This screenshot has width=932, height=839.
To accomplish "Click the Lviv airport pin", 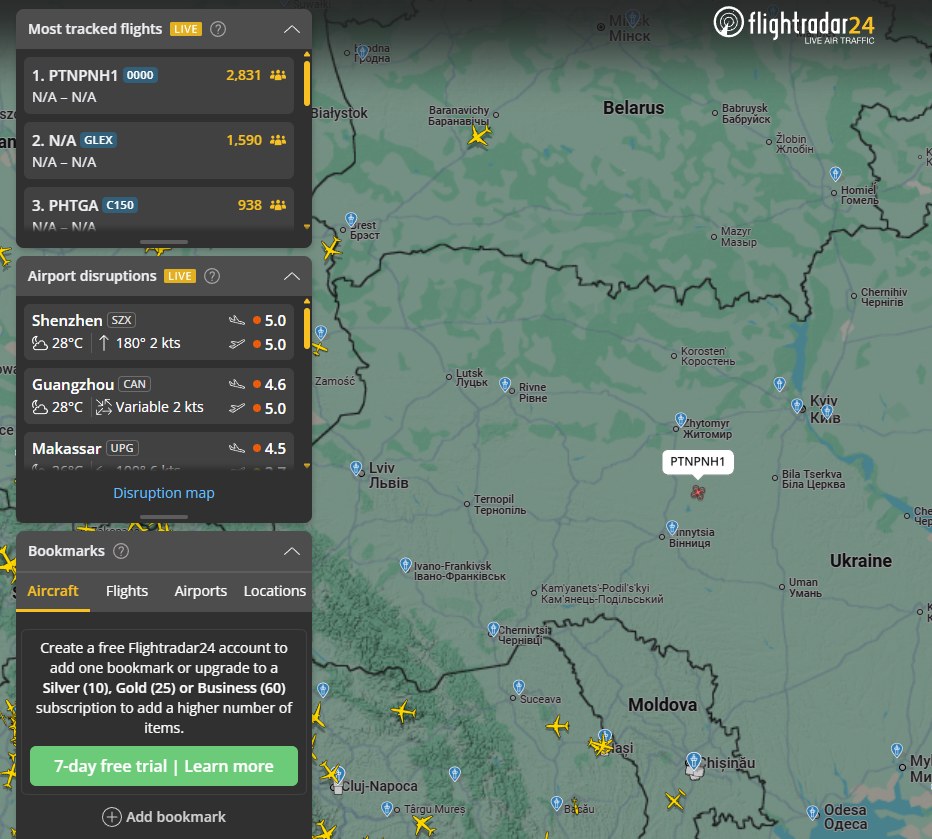I will coord(356,469).
